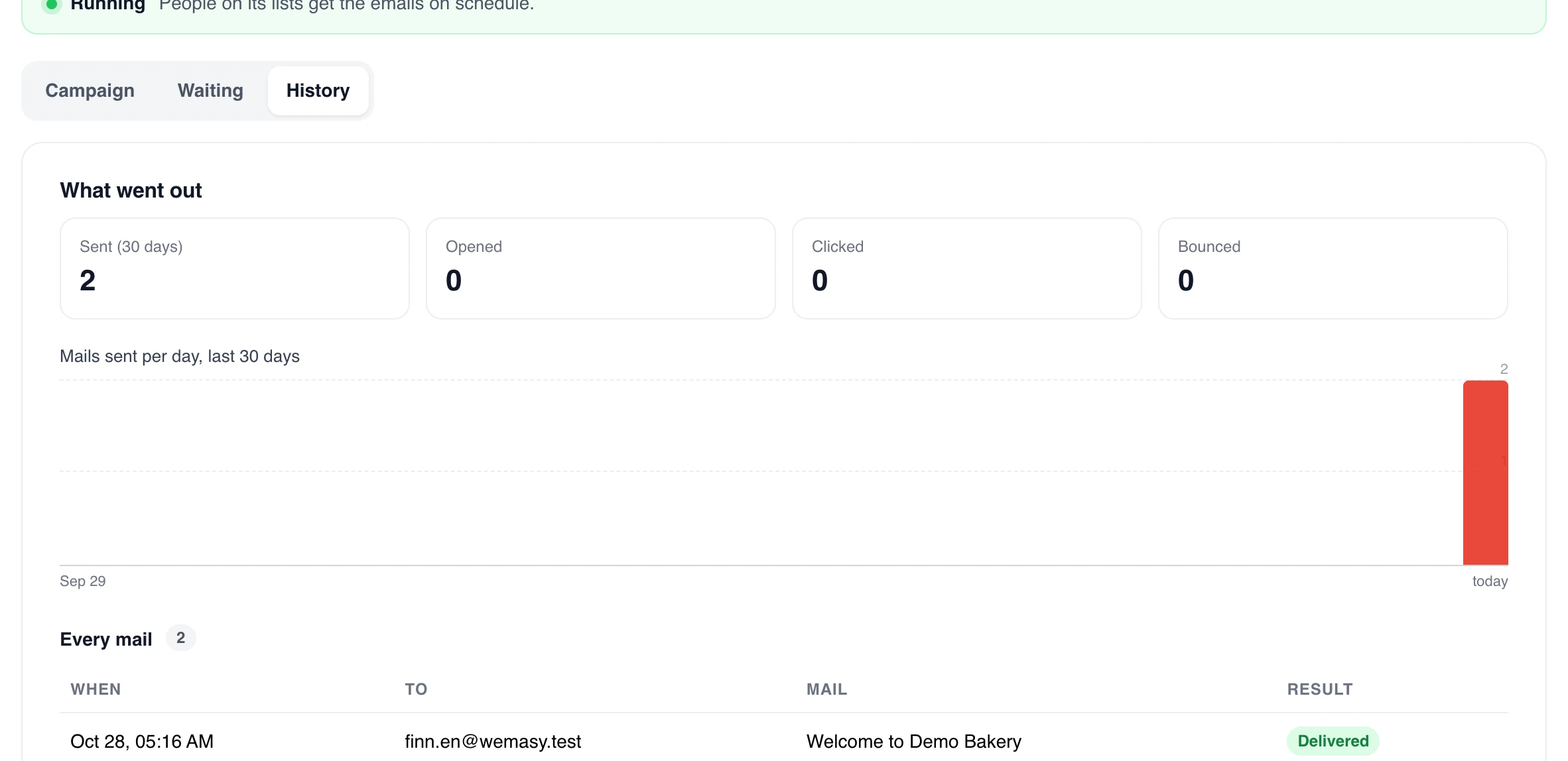Screen dimensions: 1568x761
Task: Click the Every mail count badge 2
Action: pyautogui.click(x=180, y=638)
